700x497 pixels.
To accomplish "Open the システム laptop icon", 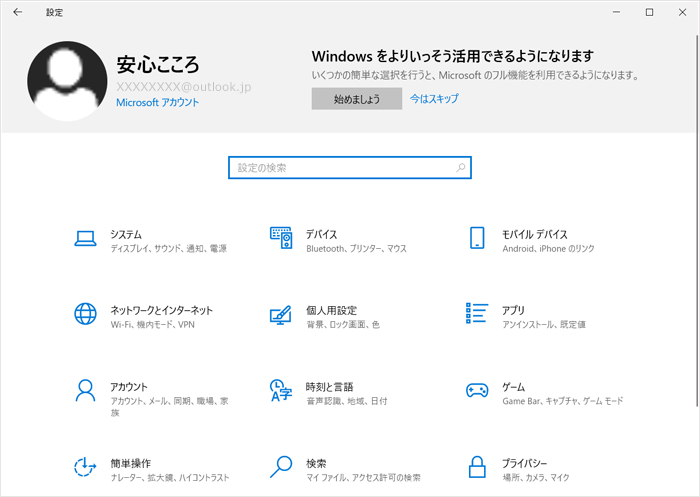I will point(85,238).
